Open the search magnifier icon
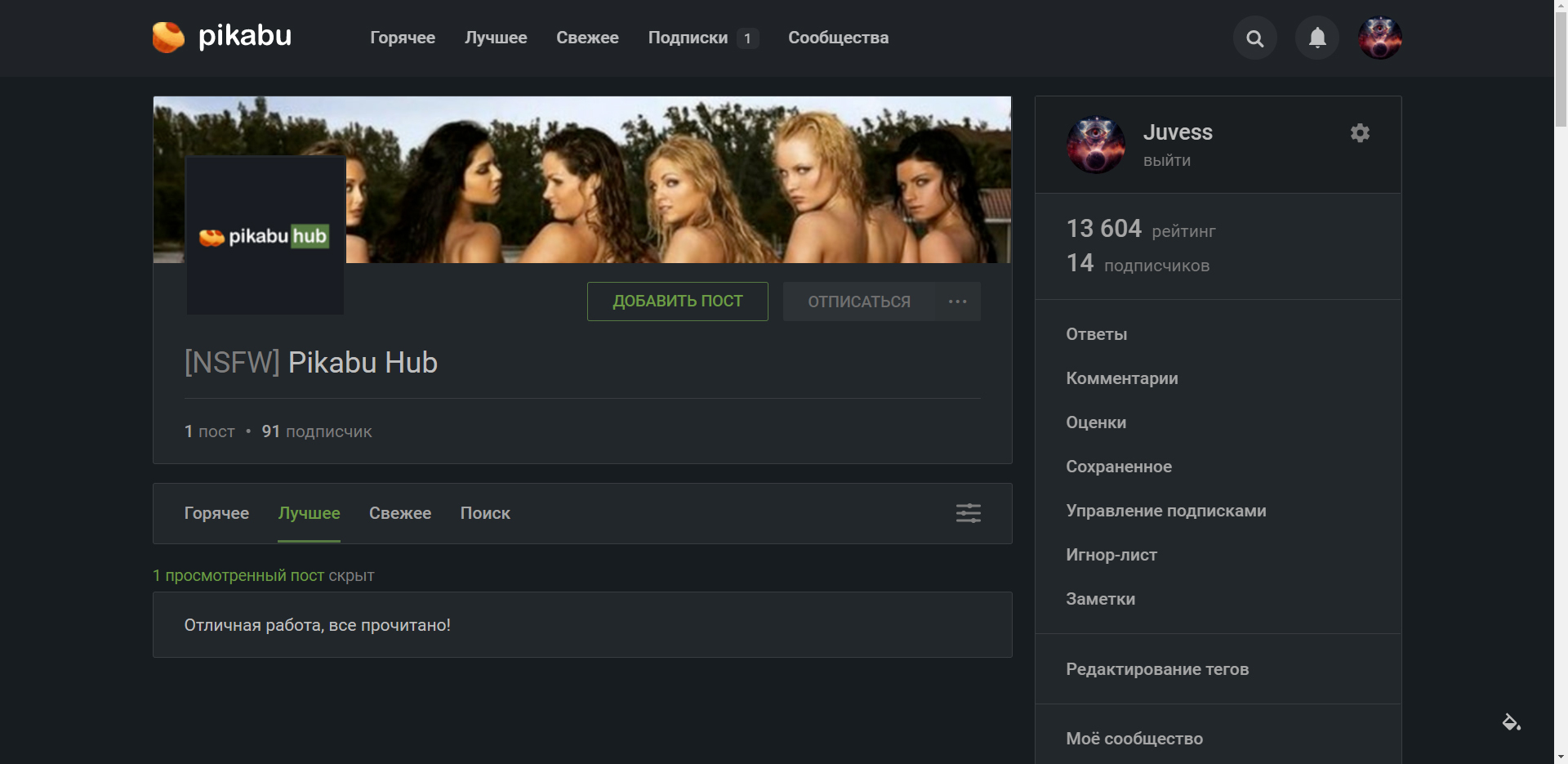Image resolution: width=1568 pixels, height=764 pixels. pyautogui.click(x=1254, y=38)
